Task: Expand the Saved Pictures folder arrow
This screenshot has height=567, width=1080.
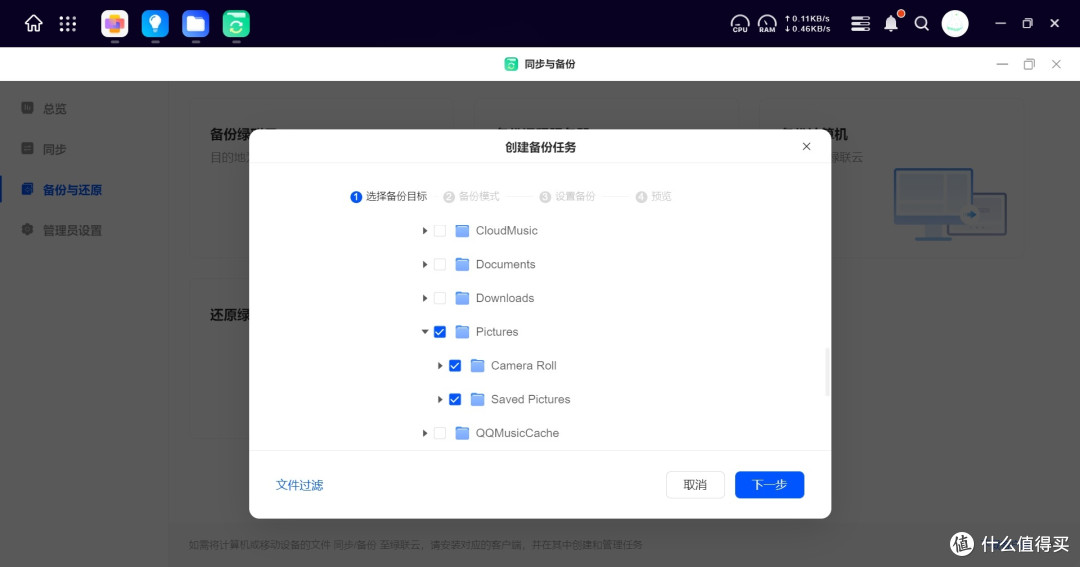Action: tap(439, 400)
